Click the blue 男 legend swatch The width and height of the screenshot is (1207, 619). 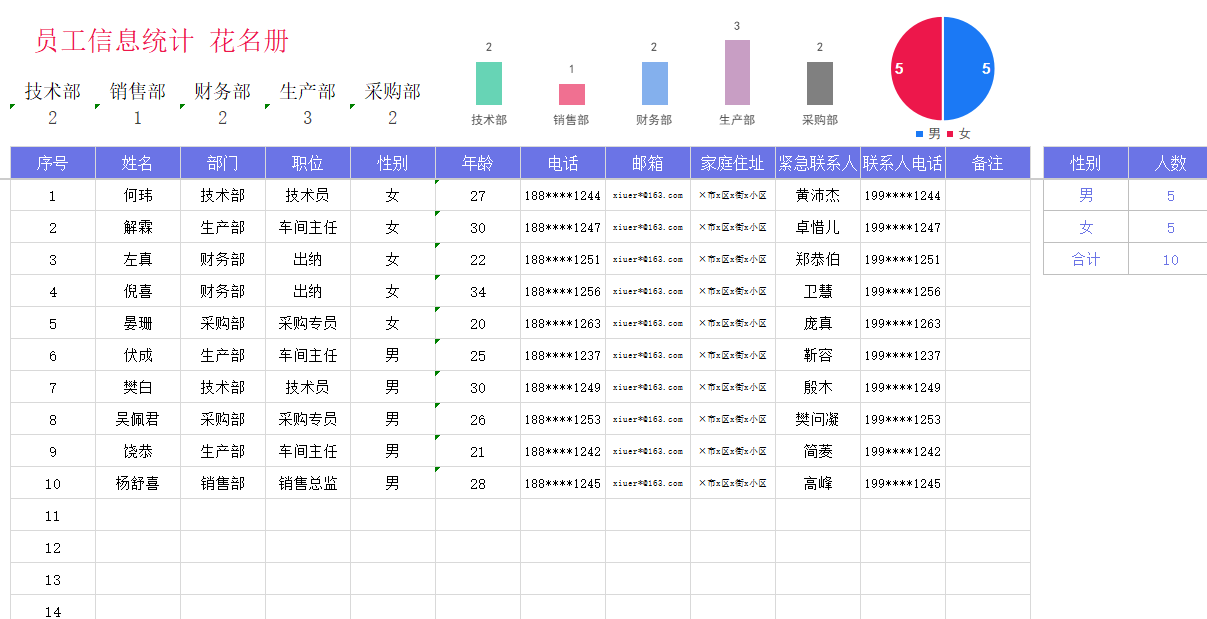919,134
